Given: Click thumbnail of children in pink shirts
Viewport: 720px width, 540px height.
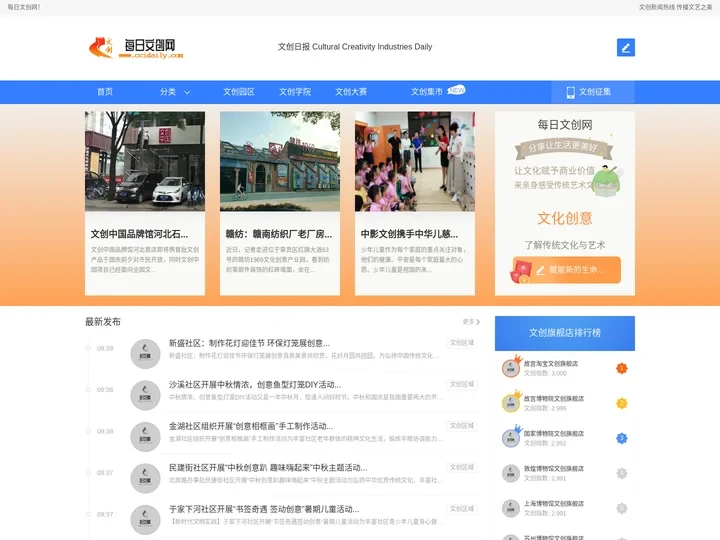Looking at the screenshot, I should click(x=415, y=161).
